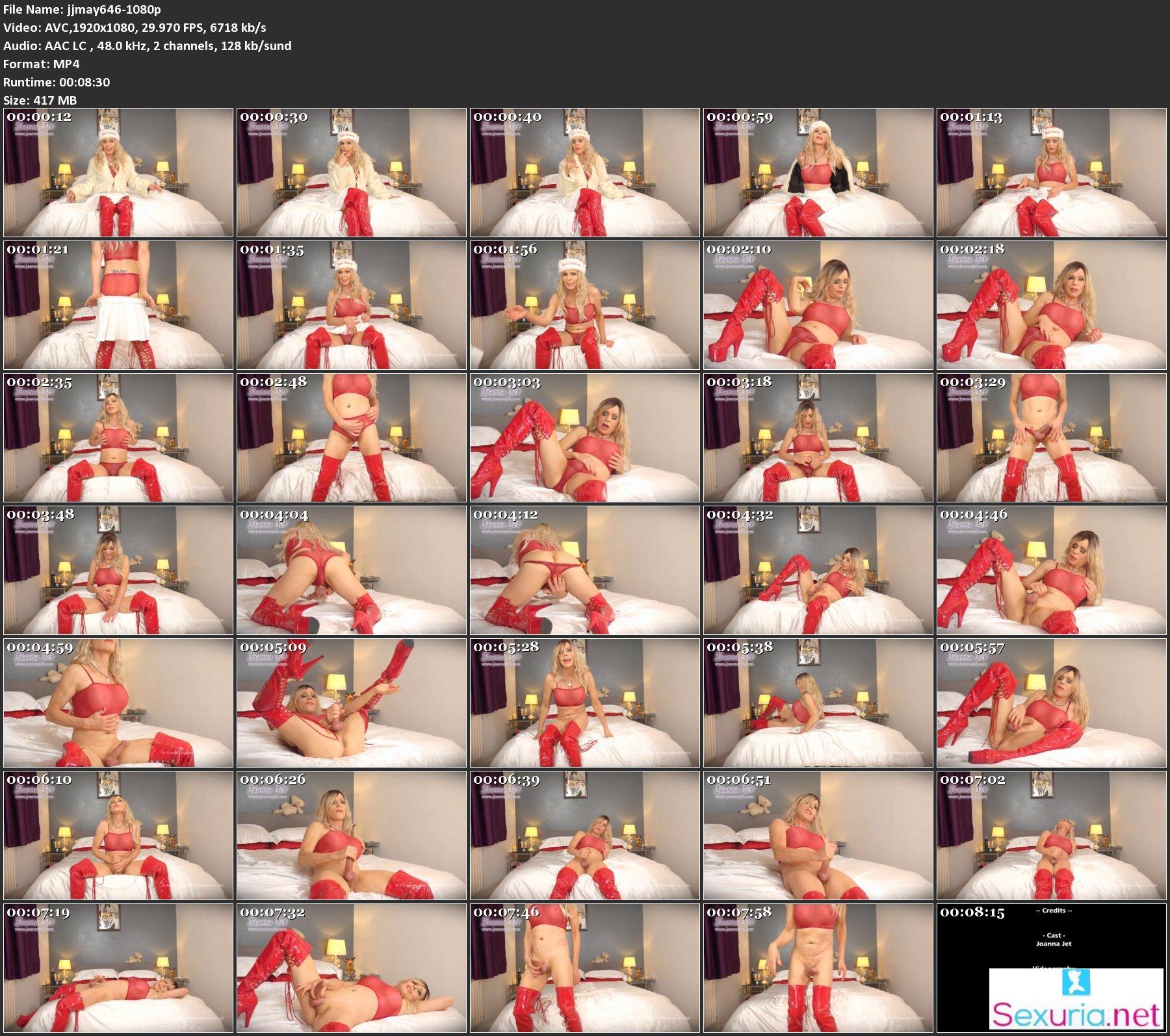The height and width of the screenshot is (1036, 1170).
Task: Click the Video codec info line
Action: 135,27
